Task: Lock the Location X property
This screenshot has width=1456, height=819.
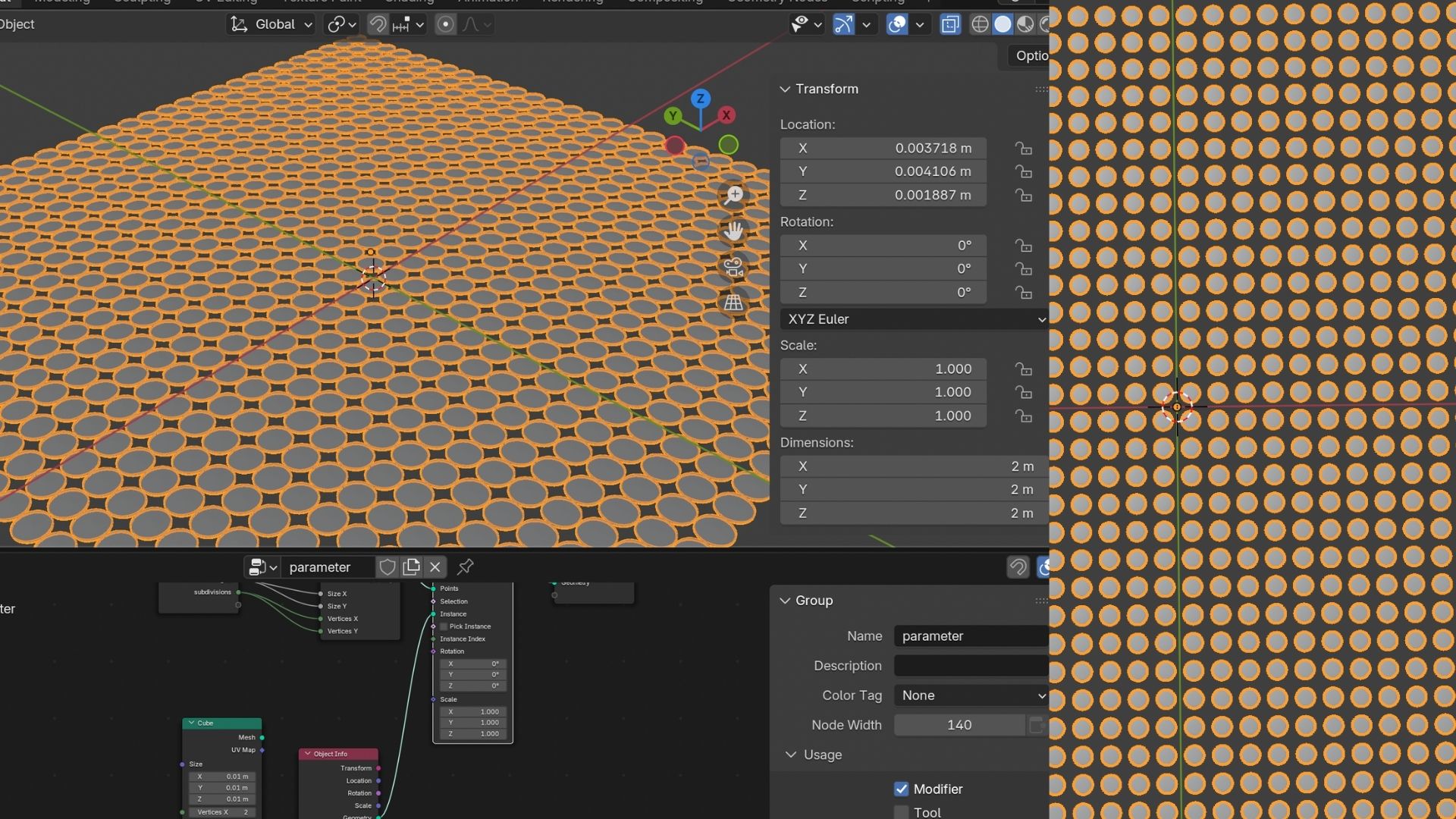Action: 1023,149
